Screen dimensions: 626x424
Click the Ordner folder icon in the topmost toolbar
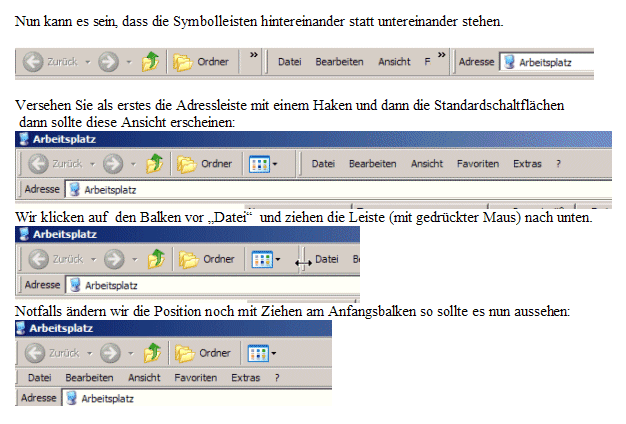(x=183, y=62)
